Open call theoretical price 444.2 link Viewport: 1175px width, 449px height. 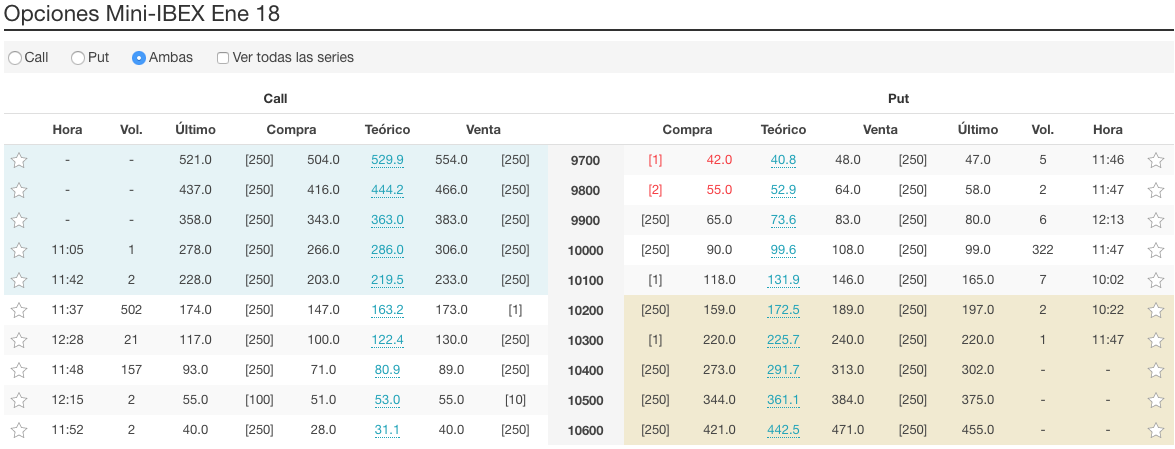tap(387, 190)
